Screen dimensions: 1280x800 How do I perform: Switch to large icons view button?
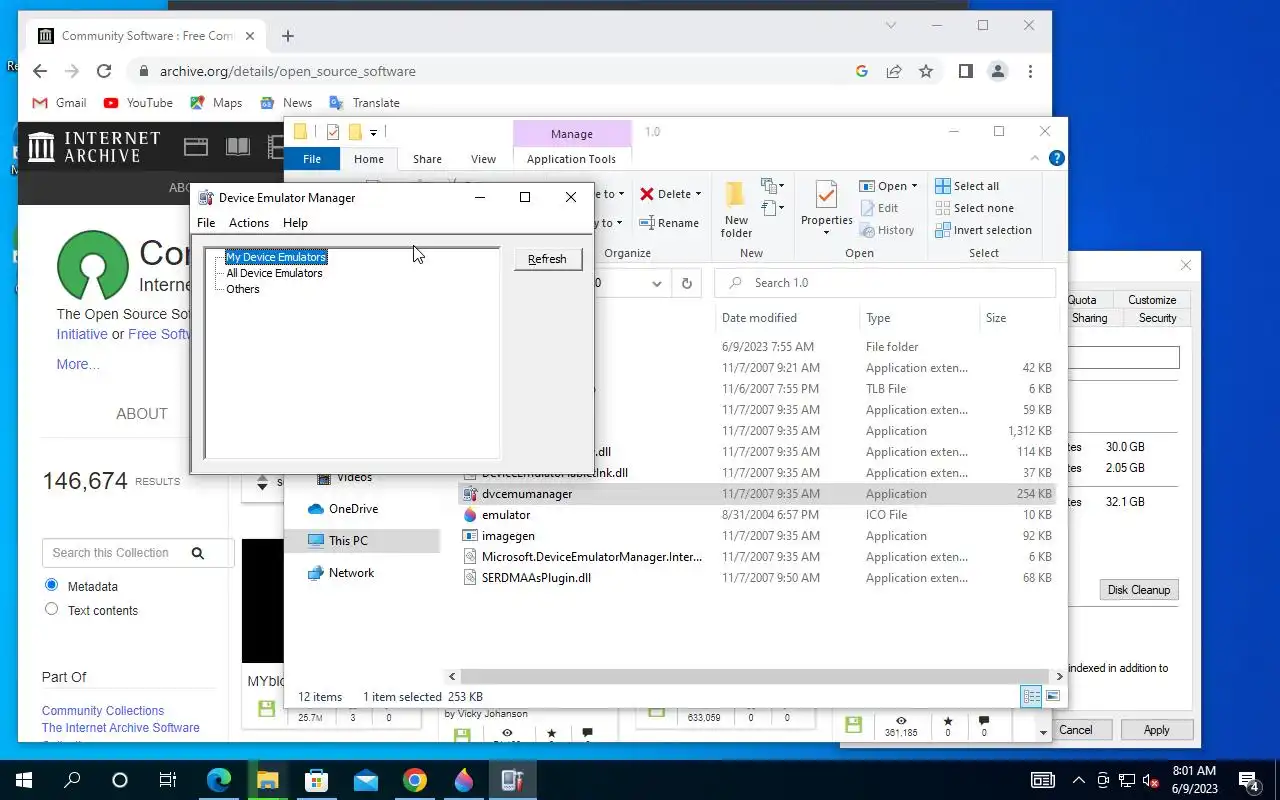pyautogui.click(x=1053, y=696)
